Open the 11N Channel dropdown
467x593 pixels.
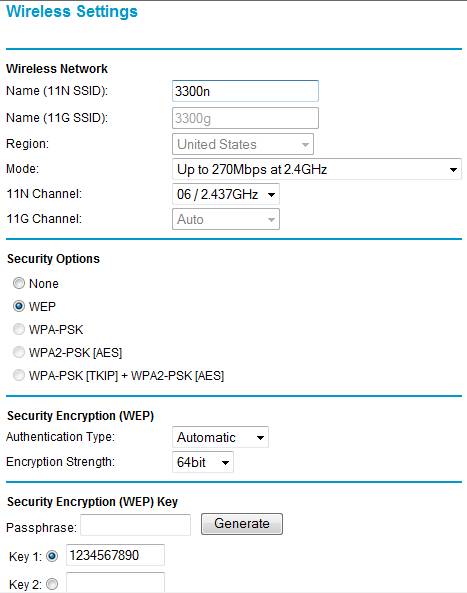226,194
